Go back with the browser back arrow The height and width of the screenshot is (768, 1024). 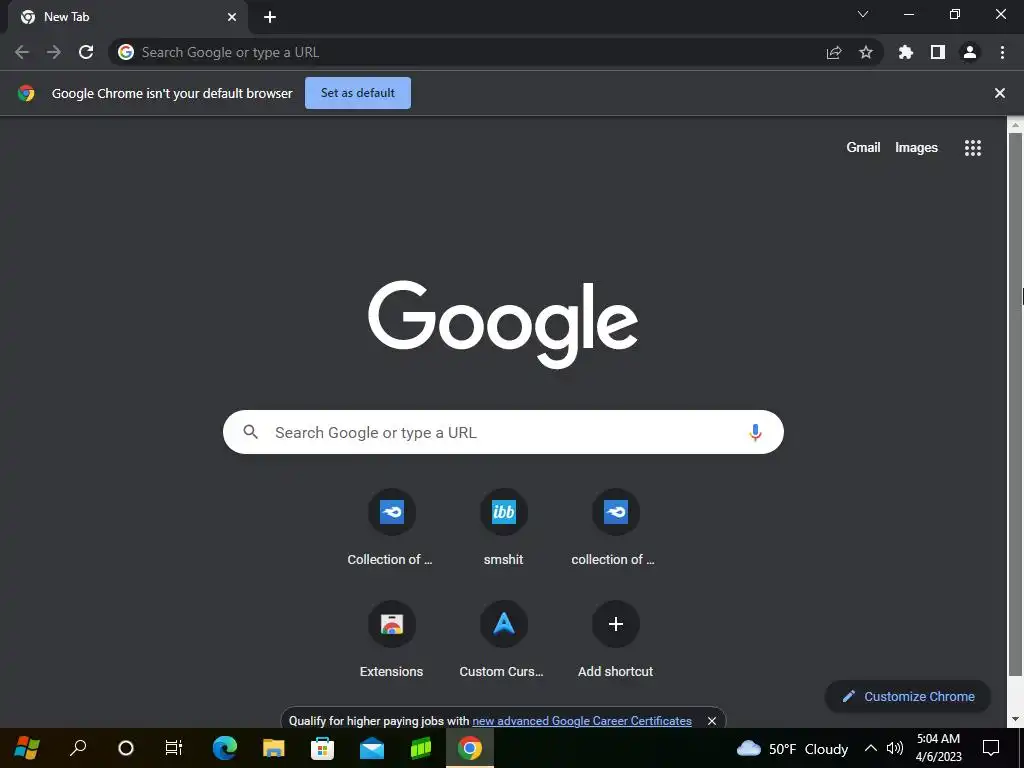pos(22,52)
